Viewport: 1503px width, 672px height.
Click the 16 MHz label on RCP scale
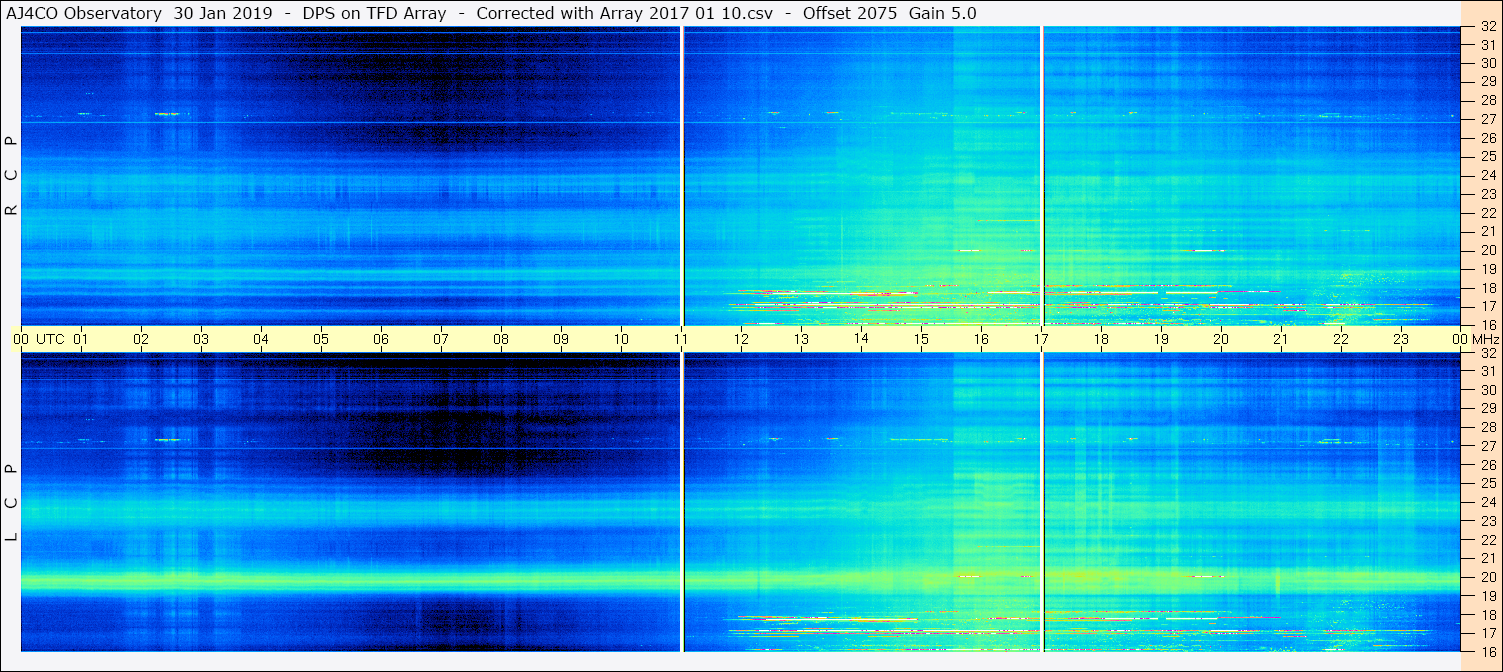tap(1488, 324)
